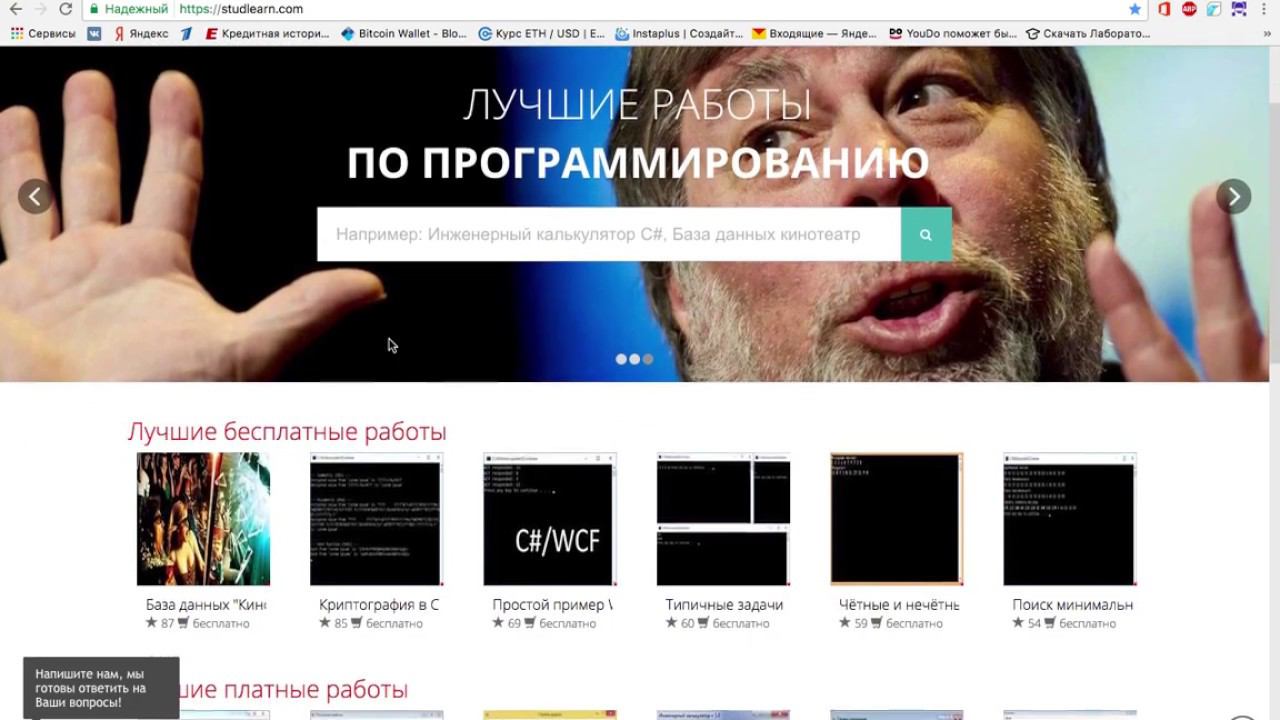1280x720 pixels.
Task: Bookmark page using the star icon
Action: 1135,9
